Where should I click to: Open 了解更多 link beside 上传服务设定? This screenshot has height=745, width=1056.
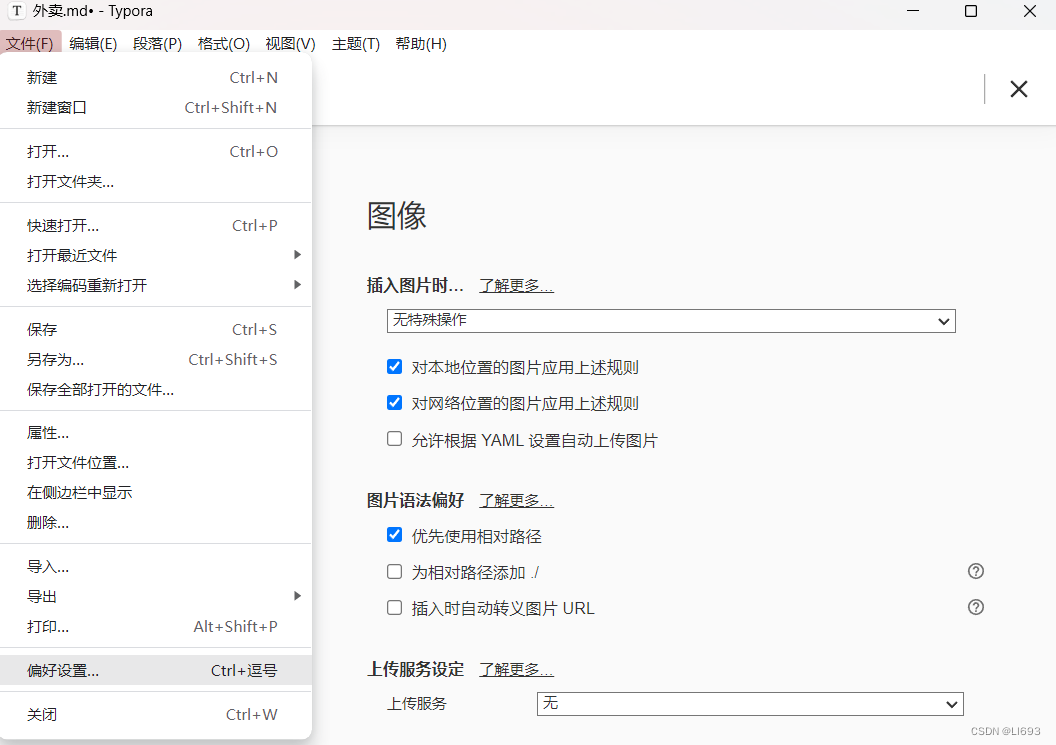(516, 670)
